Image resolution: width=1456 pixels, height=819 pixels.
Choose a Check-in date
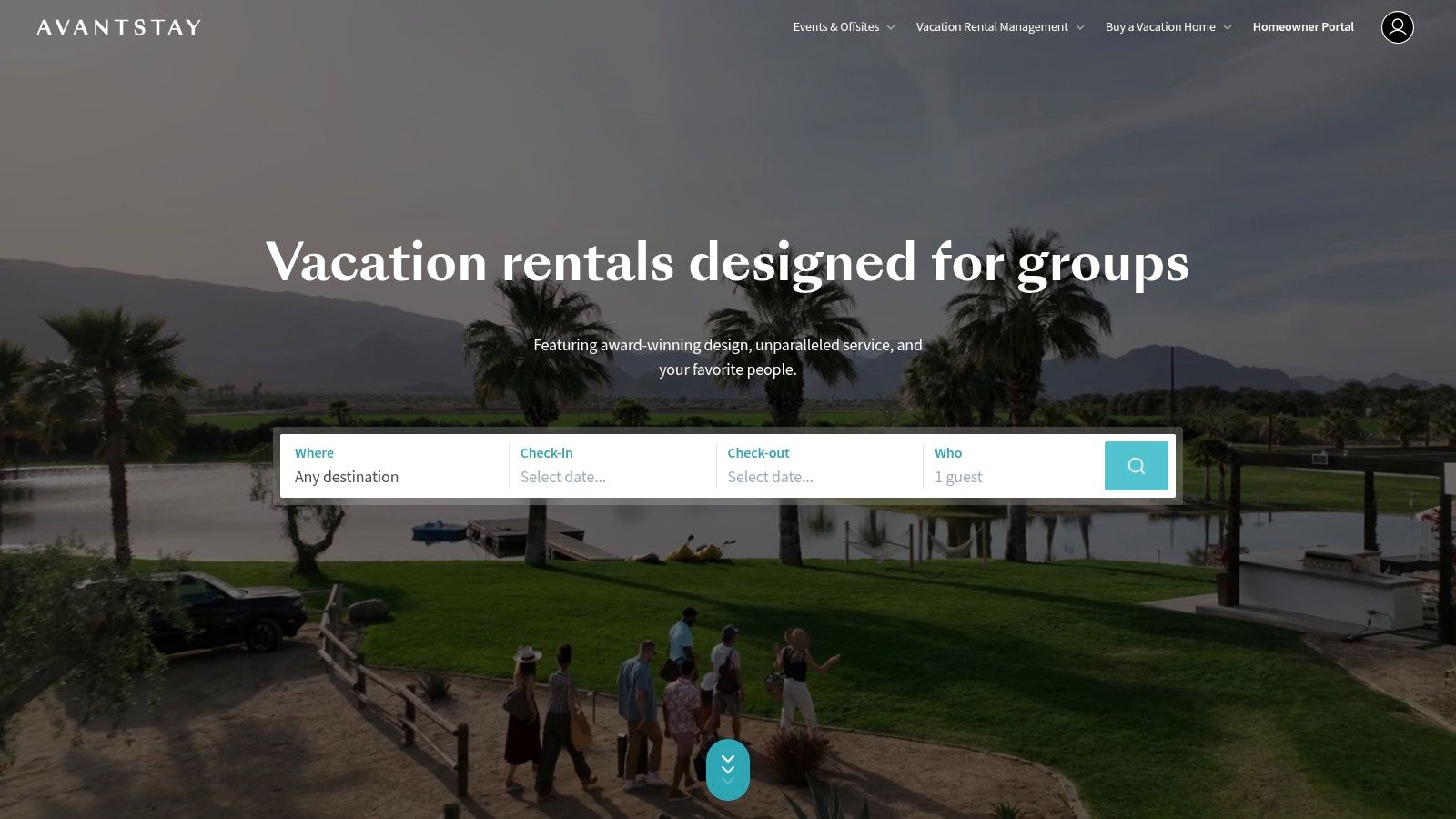pos(612,466)
